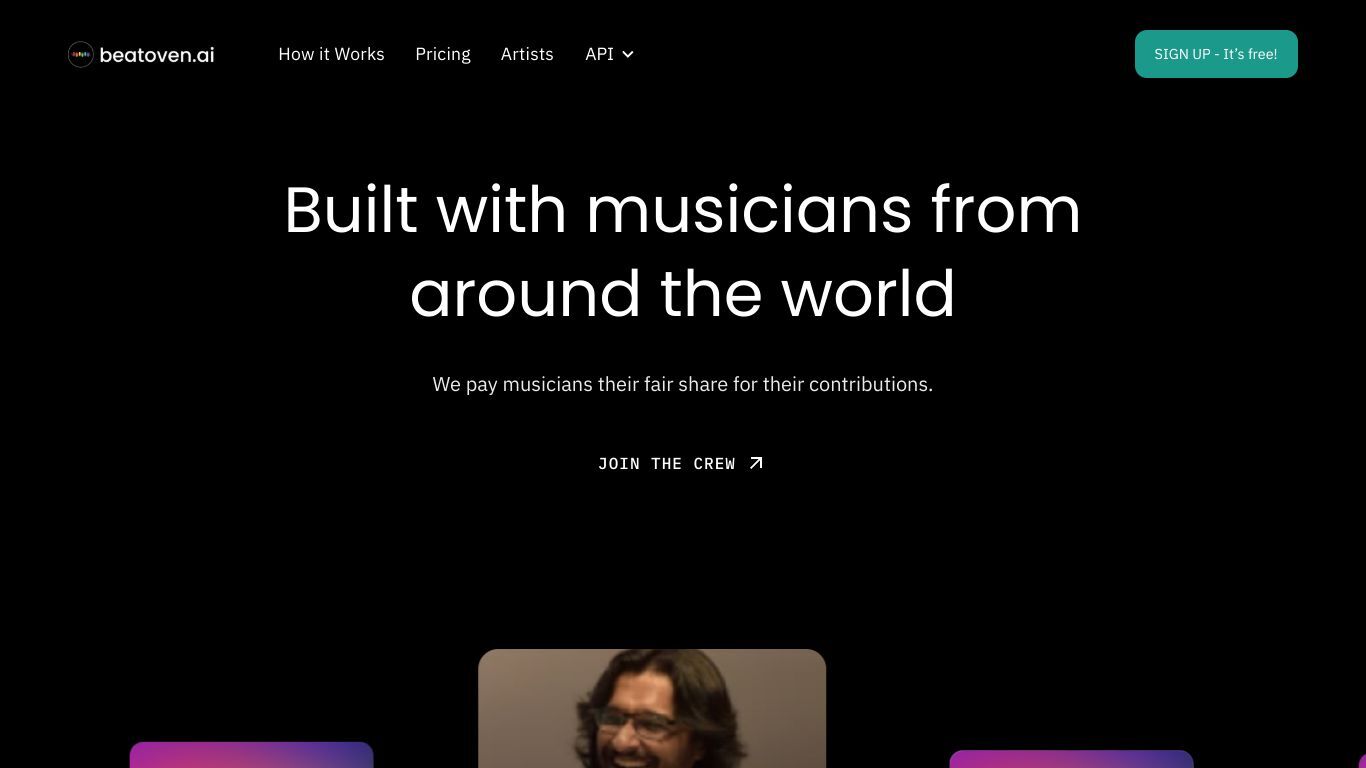
Task: Expand the API dropdown menu
Action: (x=609, y=54)
